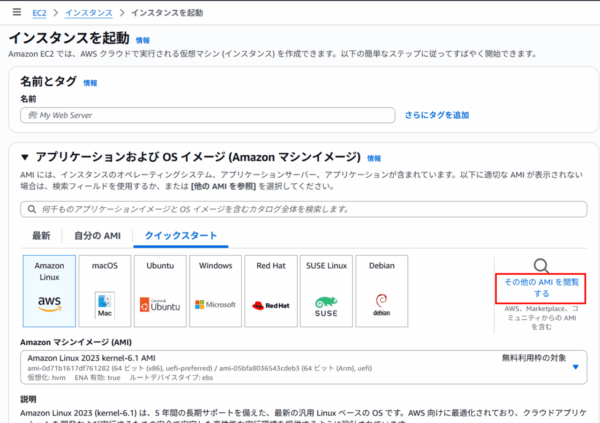Viewport: 600px width, 423px height.
Task: Select the SUSE Linux tile
Action: pyautogui.click(x=326, y=291)
